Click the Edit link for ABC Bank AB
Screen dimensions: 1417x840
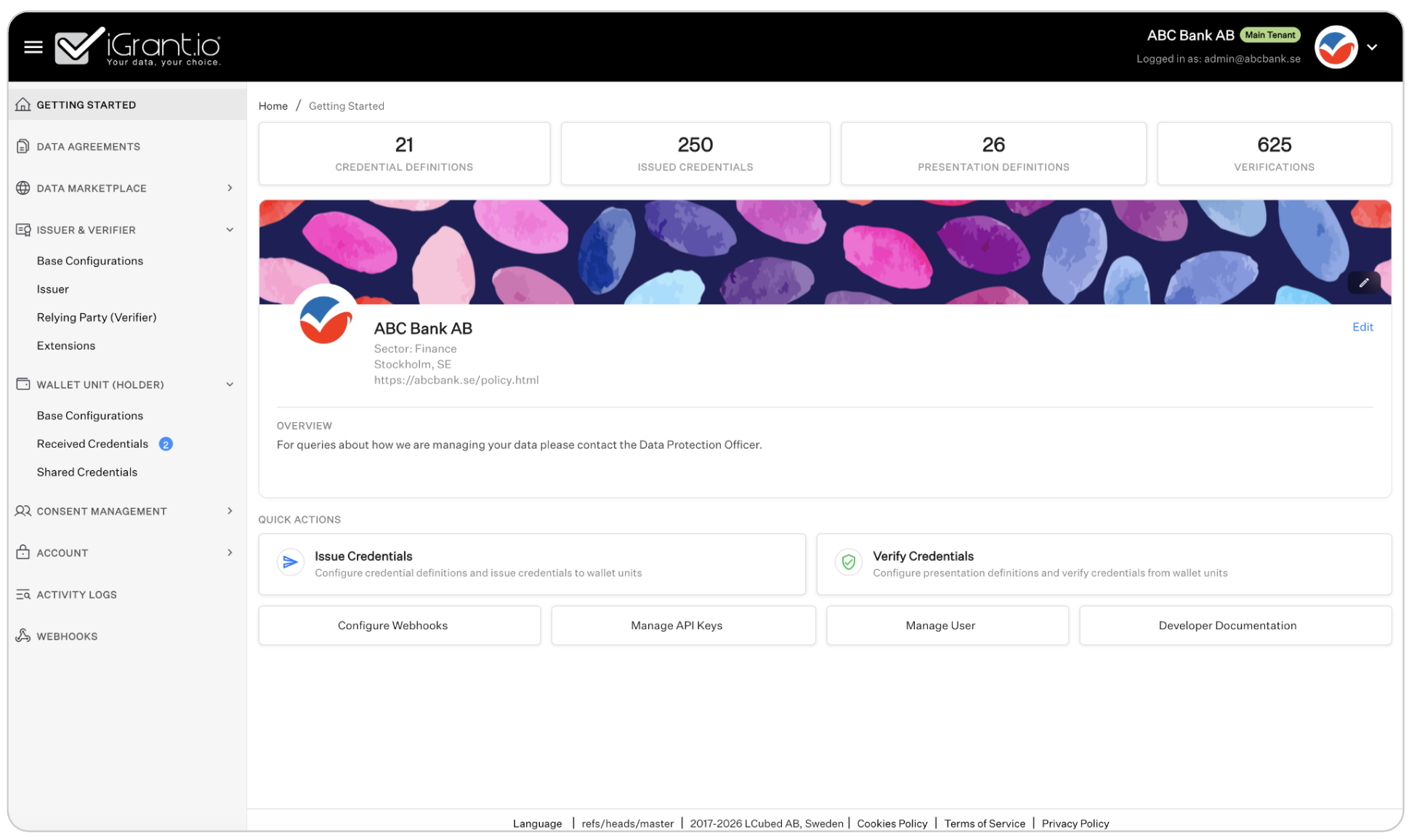click(x=1362, y=327)
